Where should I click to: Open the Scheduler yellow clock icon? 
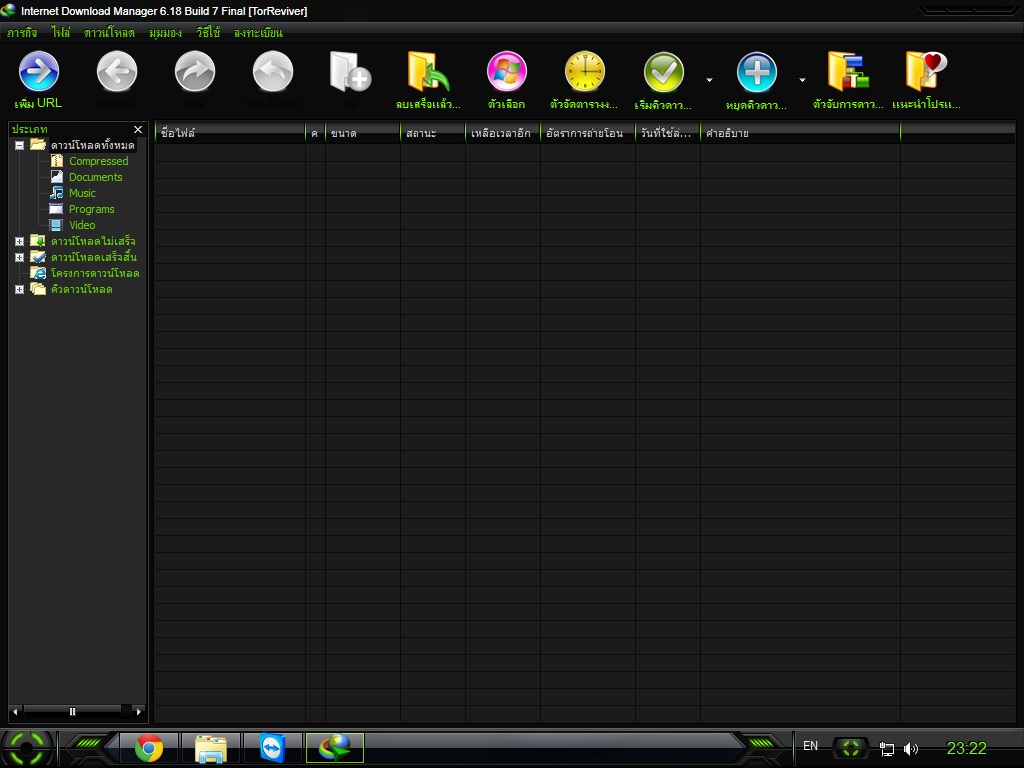click(584, 72)
